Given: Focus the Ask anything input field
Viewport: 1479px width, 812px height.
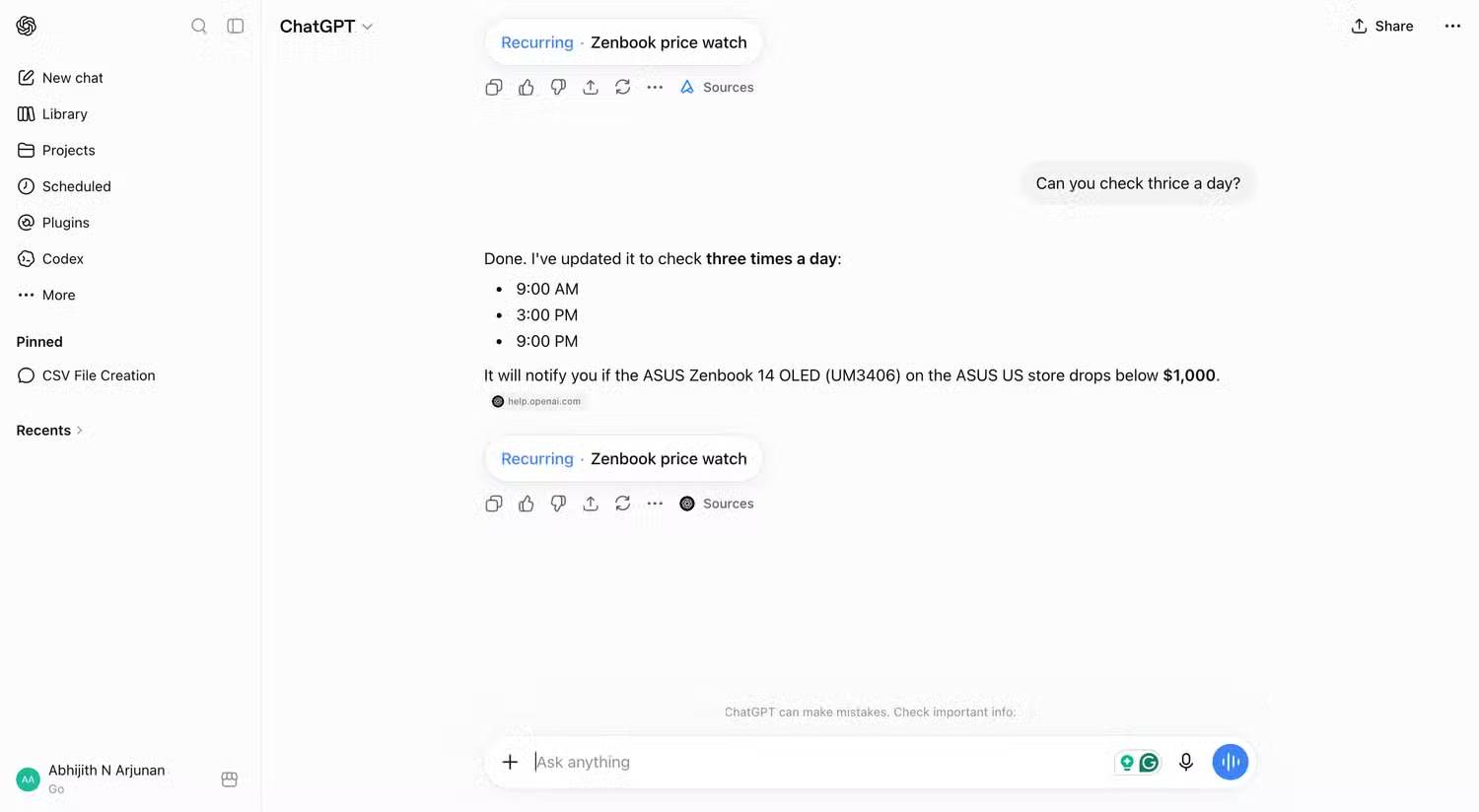Looking at the screenshot, I should (818, 762).
